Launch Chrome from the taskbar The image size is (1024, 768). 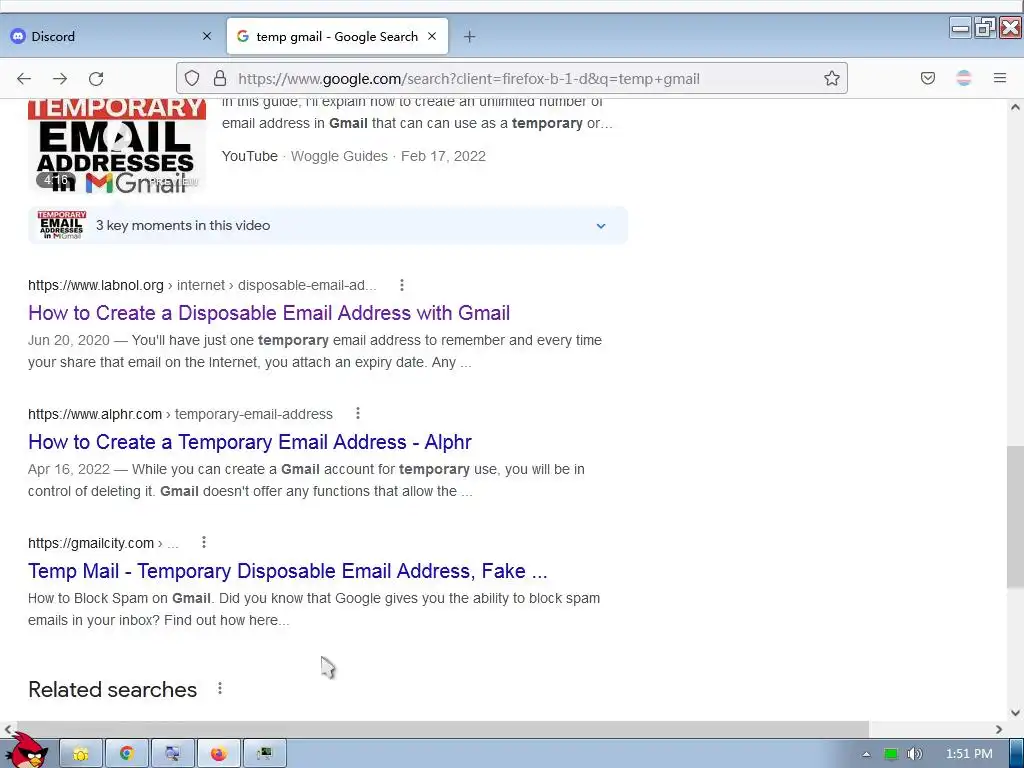[x=127, y=754]
